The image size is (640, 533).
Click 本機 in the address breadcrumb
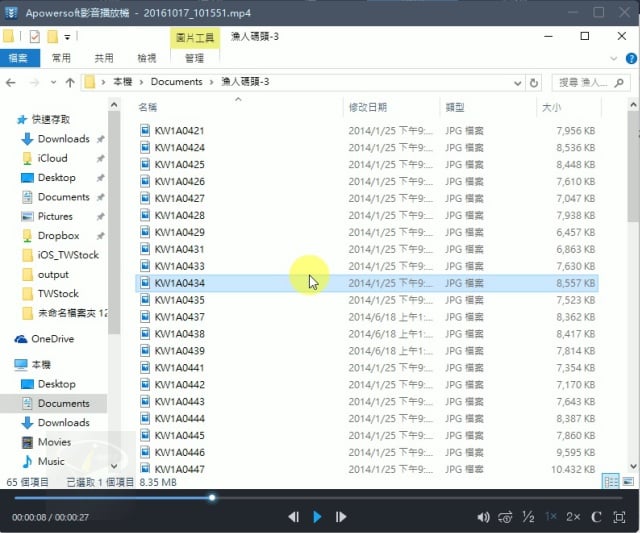click(122, 82)
